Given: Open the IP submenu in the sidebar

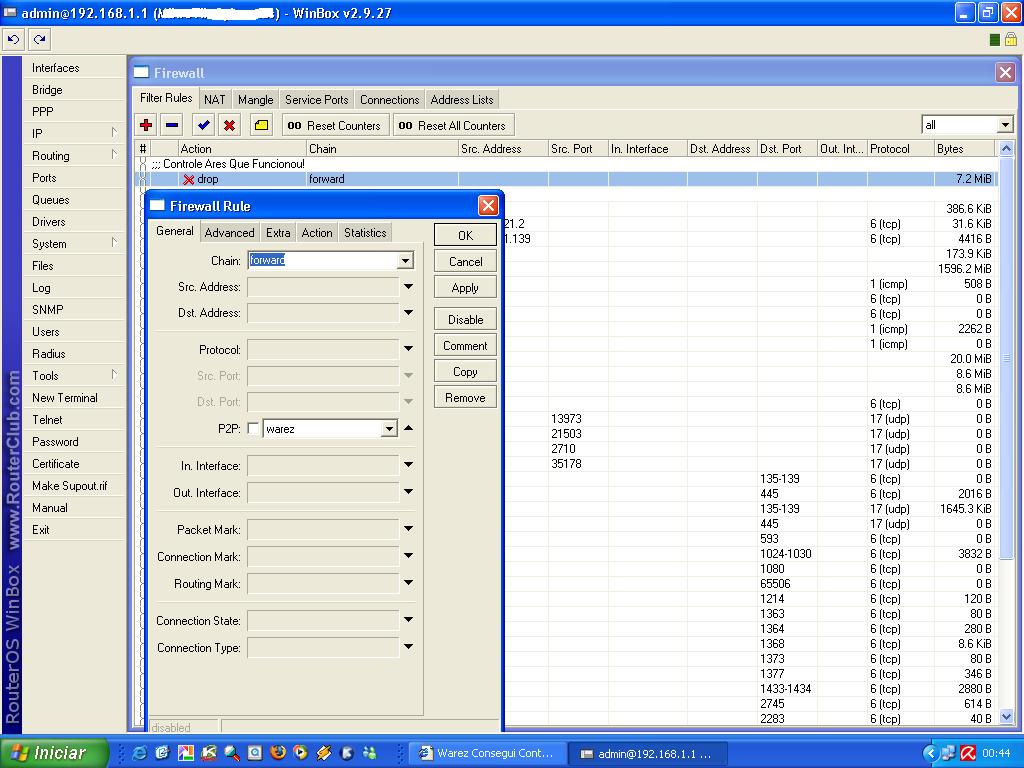Looking at the screenshot, I should pos(74,133).
